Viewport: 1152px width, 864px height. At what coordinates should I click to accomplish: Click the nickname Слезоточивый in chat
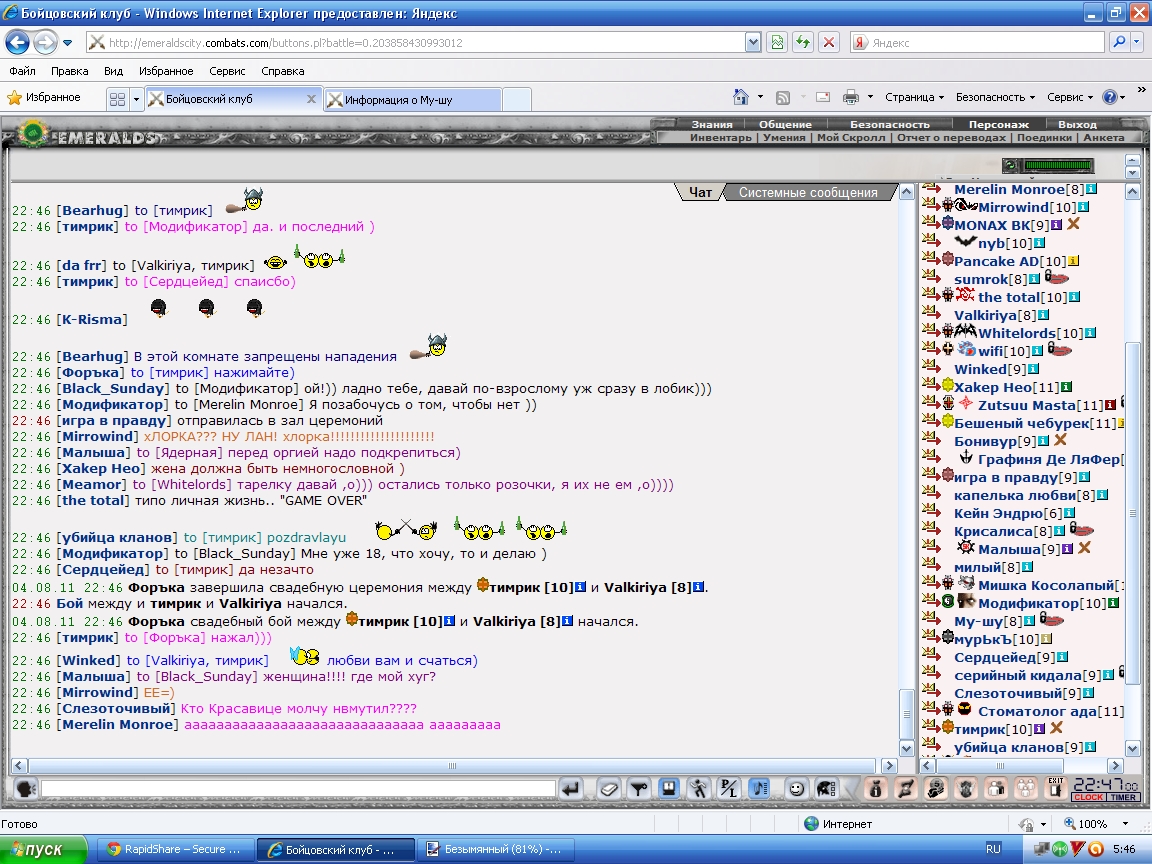[x=116, y=708]
